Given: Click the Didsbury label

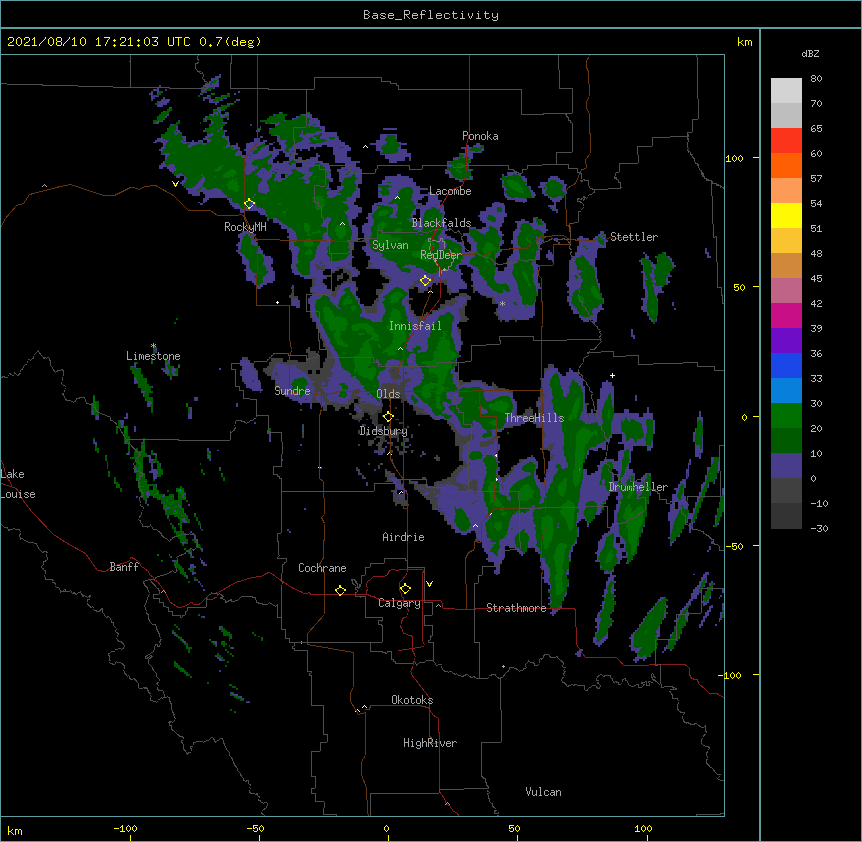Looking at the screenshot, I should click(x=383, y=431).
